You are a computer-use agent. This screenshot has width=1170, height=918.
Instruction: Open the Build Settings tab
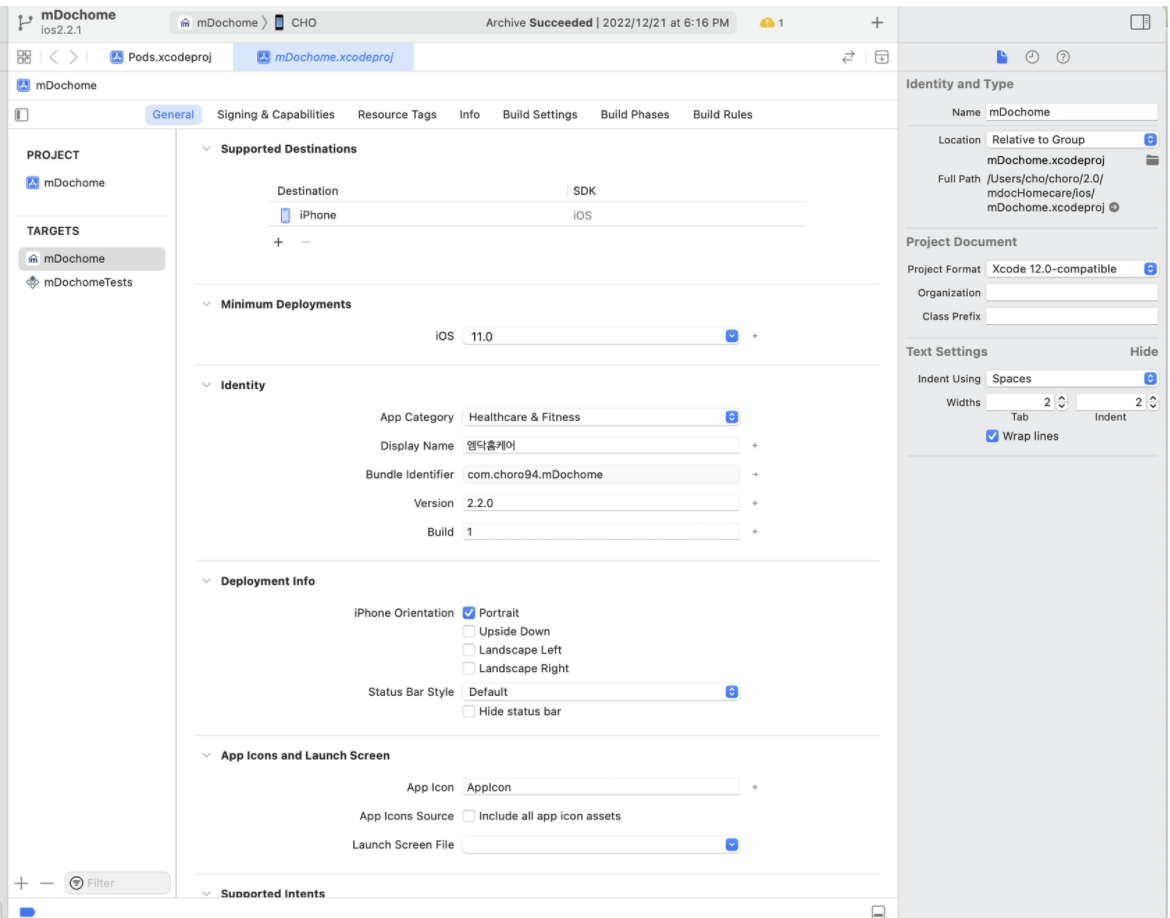pos(539,114)
